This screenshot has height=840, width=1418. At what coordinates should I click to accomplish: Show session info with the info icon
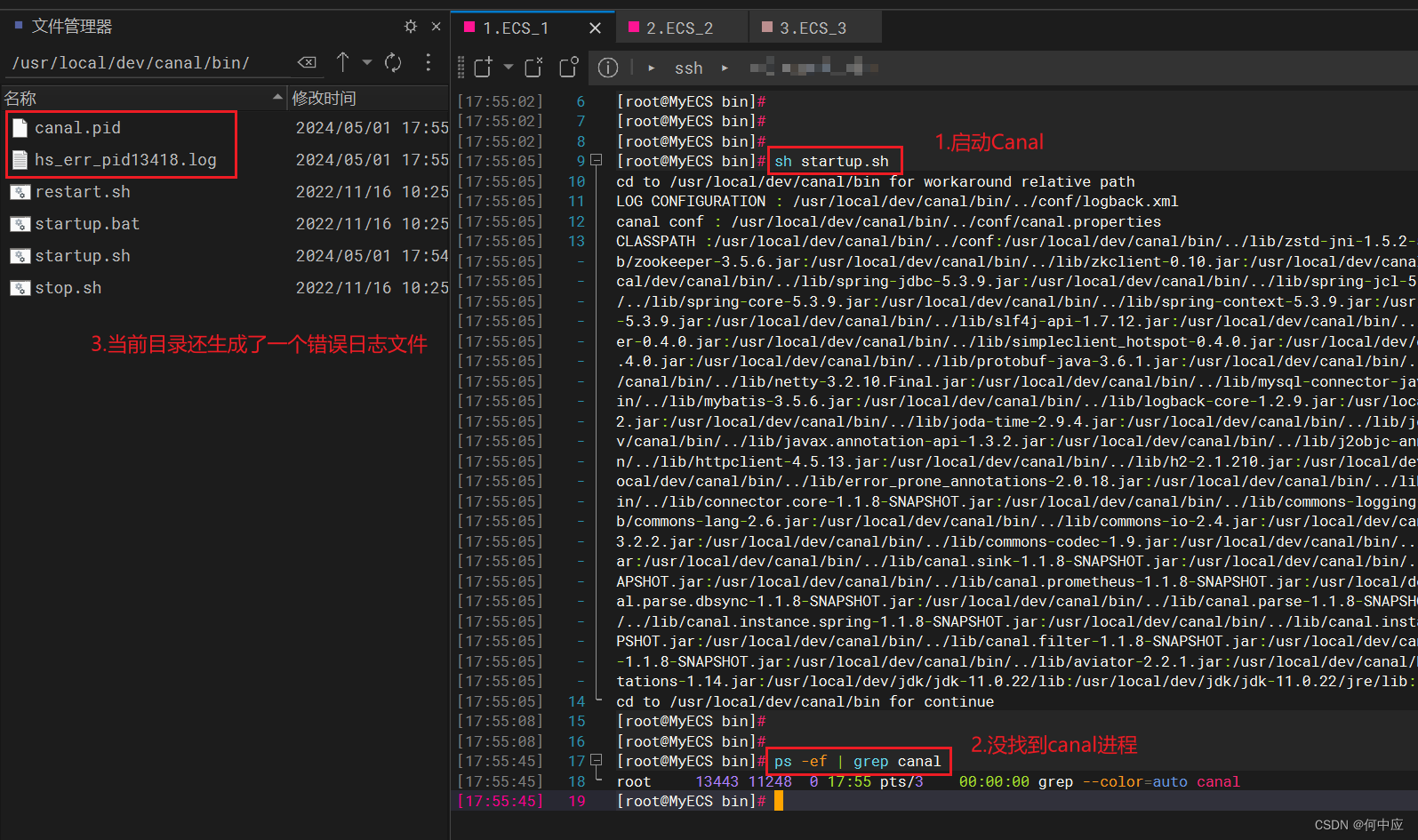[608, 68]
